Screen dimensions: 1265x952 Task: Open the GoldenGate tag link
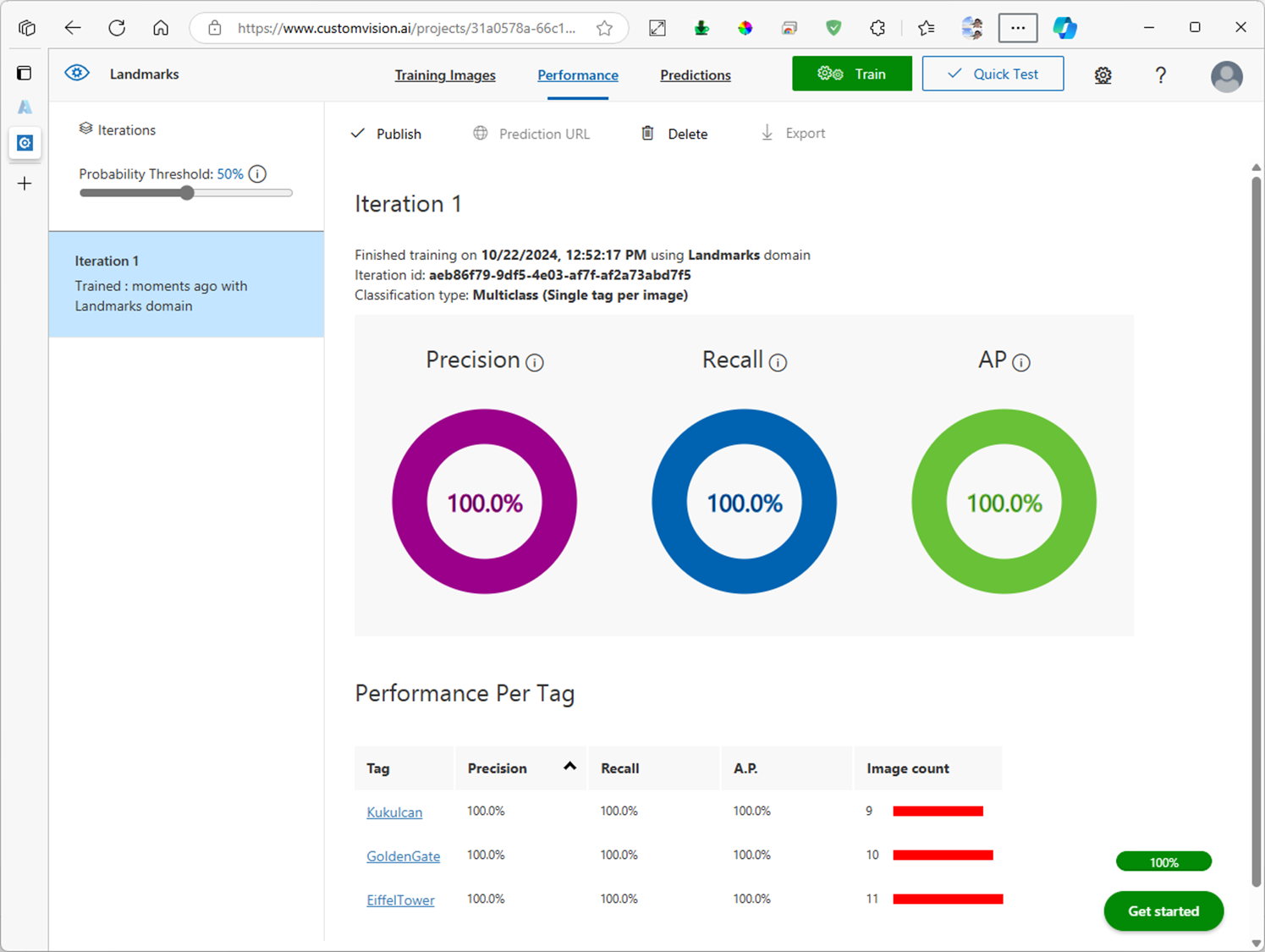coord(404,856)
